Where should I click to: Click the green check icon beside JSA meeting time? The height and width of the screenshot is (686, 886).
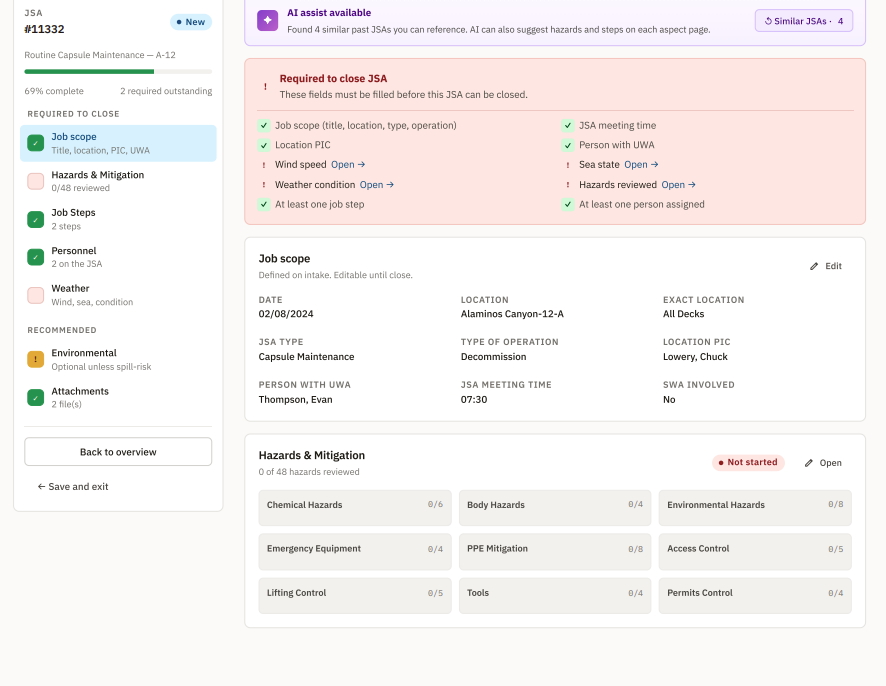pos(568,125)
